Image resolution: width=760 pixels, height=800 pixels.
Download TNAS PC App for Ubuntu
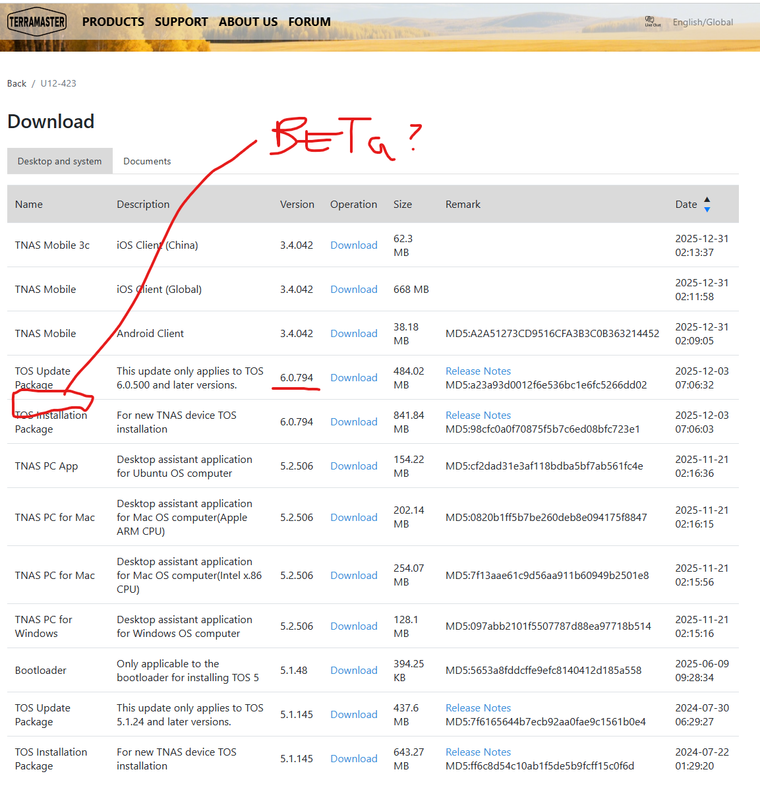pyautogui.click(x=353, y=466)
